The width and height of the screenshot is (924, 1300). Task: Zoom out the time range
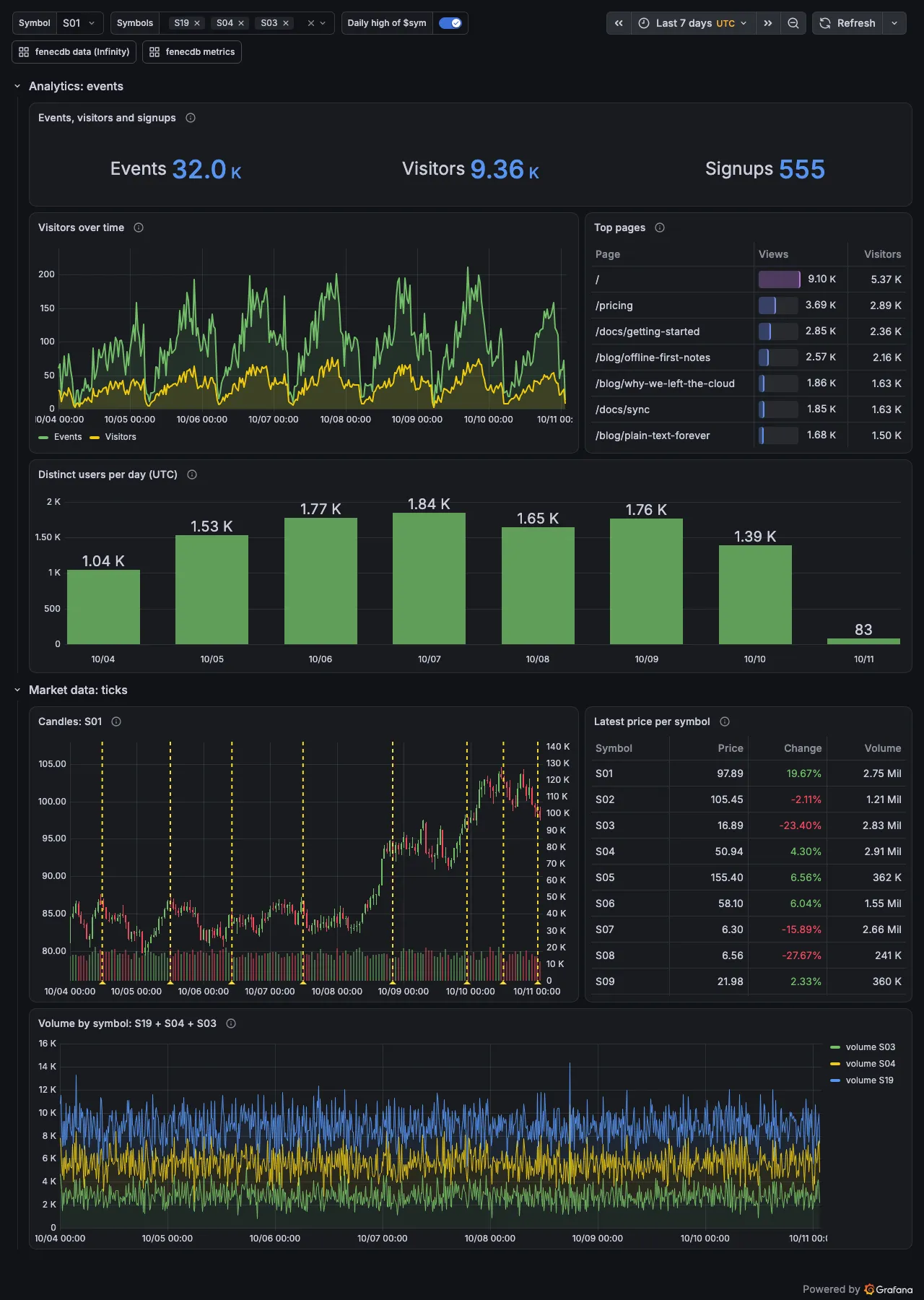point(793,23)
